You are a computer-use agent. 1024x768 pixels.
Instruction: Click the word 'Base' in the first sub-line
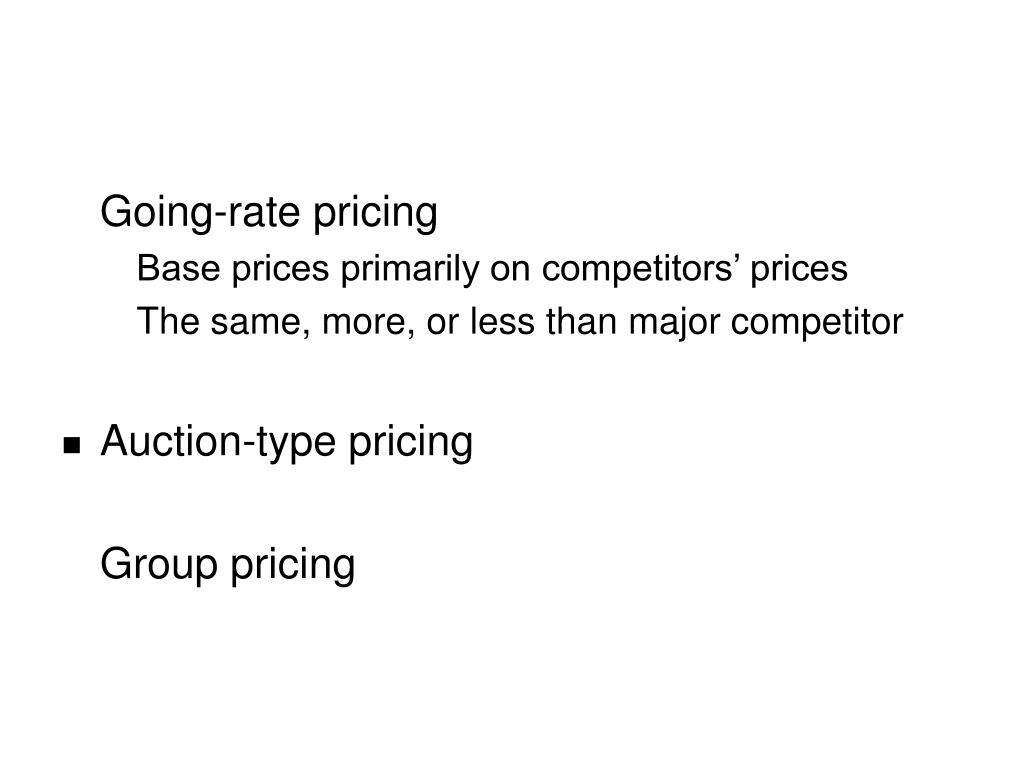[178, 268]
